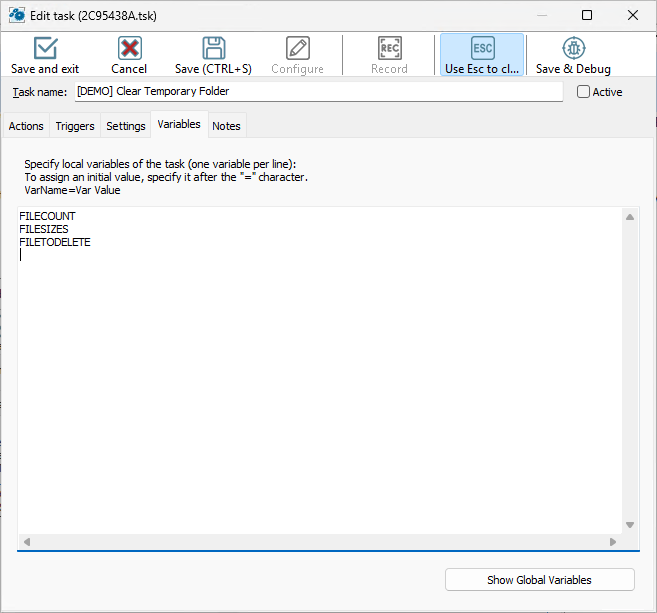Click the horizontal scrollbar left arrow
Image resolution: width=657 pixels, height=613 pixels.
27,542
